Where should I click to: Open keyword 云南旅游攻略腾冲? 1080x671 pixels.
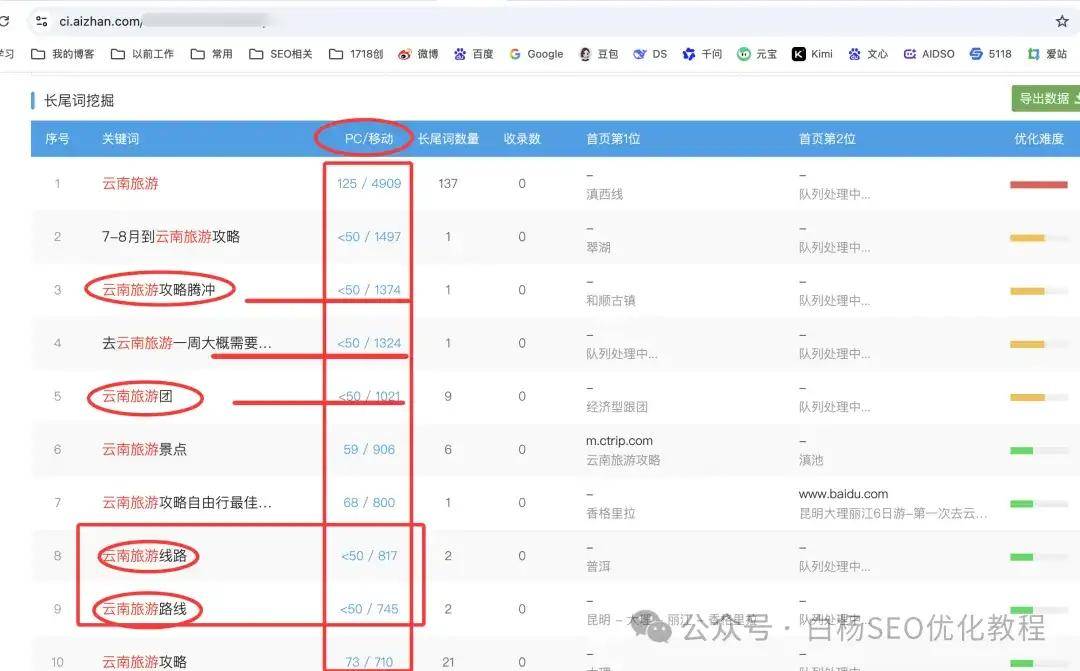158,289
